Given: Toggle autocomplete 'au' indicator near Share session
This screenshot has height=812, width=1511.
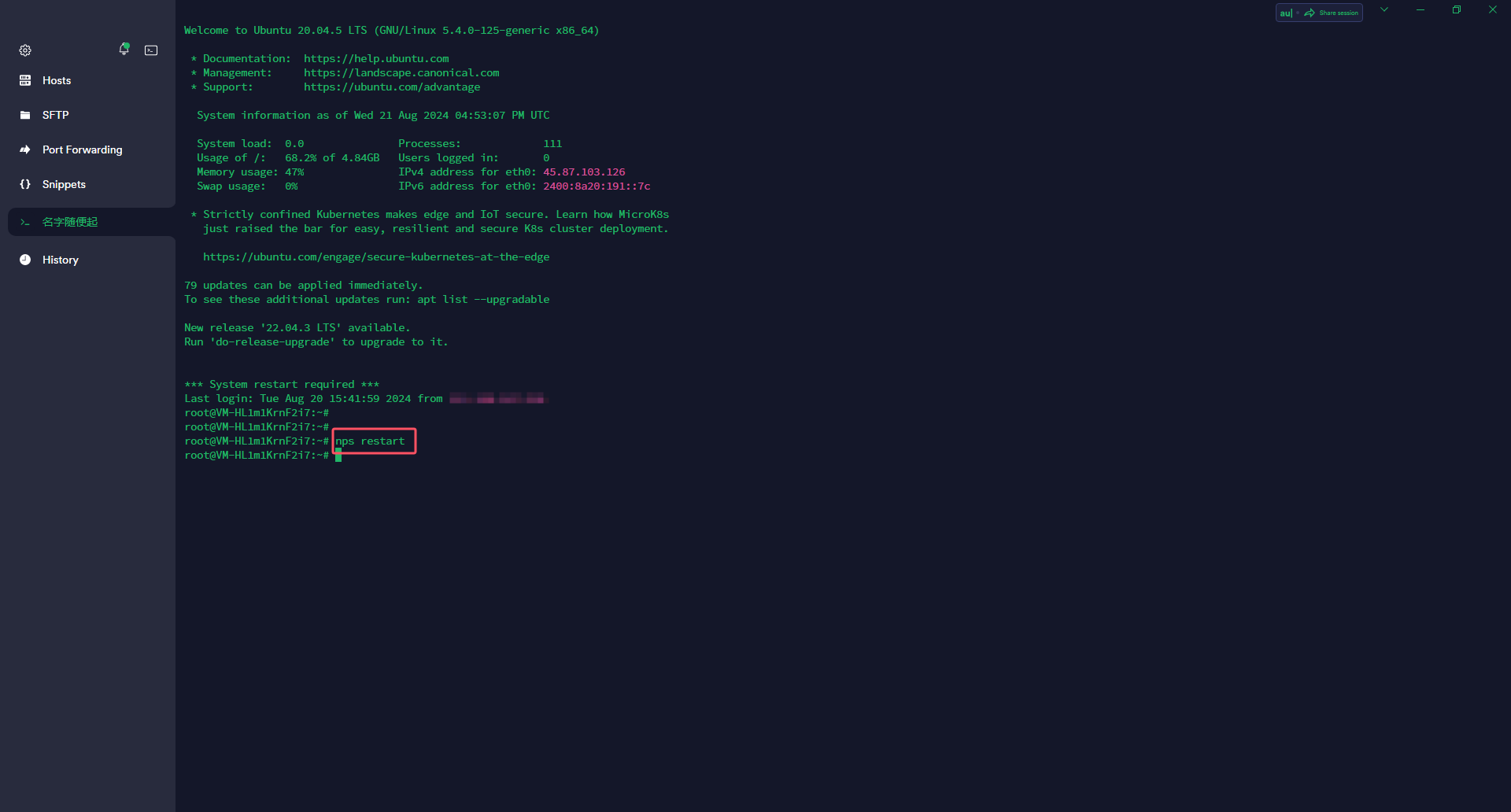Looking at the screenshot, I should tap(1286, 13).
